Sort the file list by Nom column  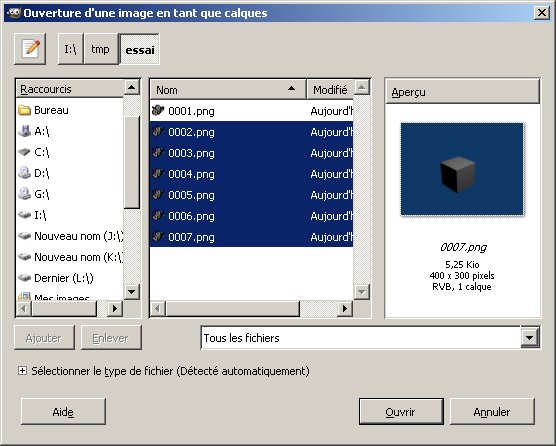coord(228,90)
